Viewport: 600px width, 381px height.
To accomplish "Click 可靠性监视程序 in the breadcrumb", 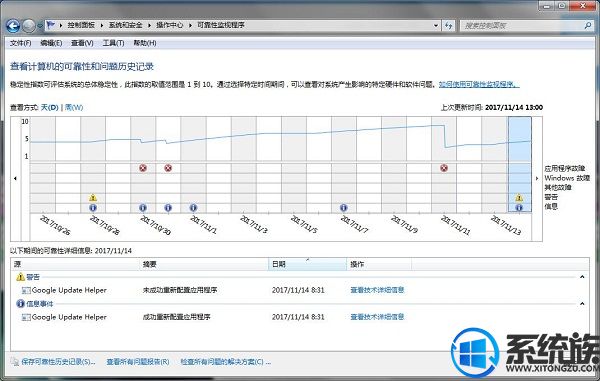I will point(221,25).
